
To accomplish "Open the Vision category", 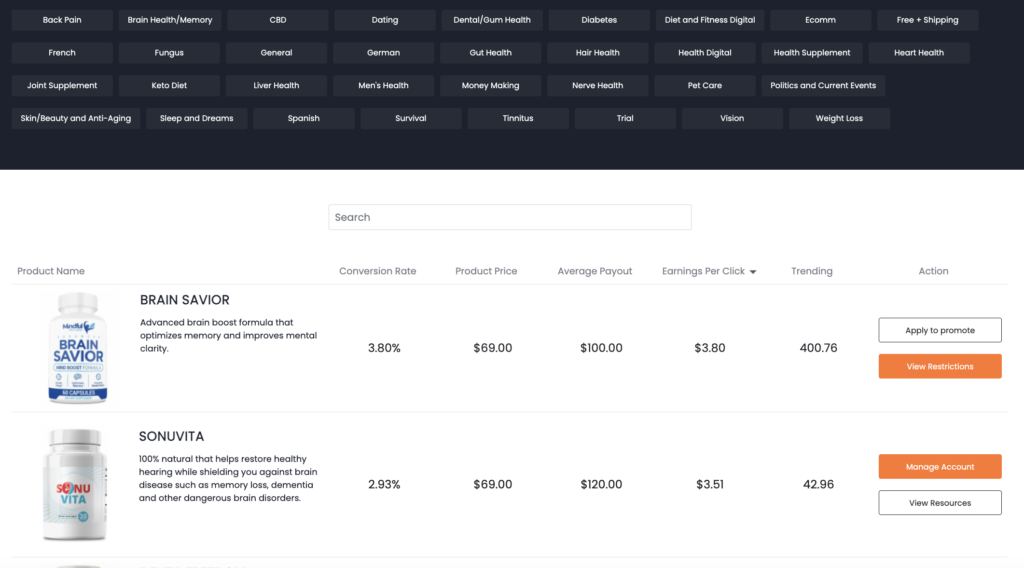I will click(x=732, y=118).
